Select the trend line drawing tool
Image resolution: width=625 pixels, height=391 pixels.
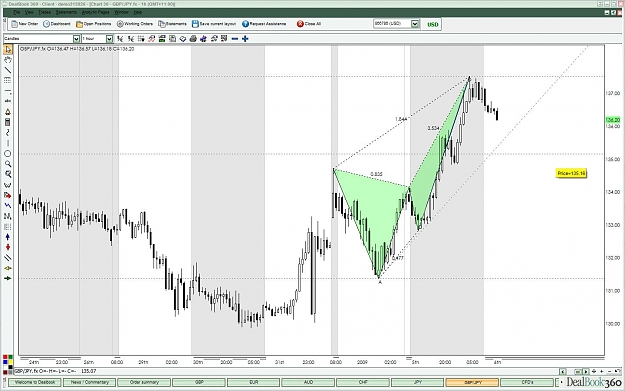[x=8, y=71]
